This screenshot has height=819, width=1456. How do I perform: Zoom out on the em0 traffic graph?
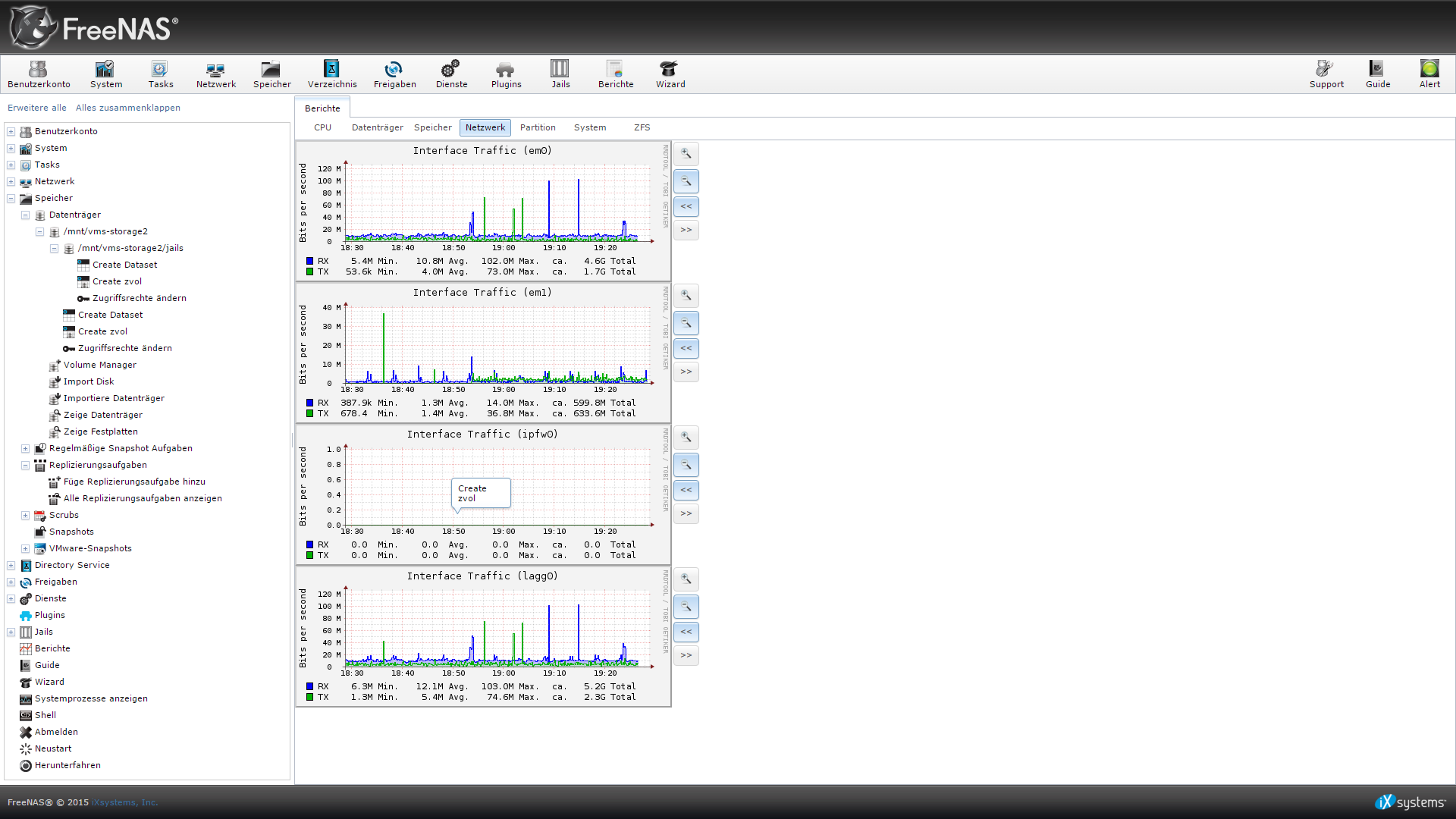click(x=686, y=181)
